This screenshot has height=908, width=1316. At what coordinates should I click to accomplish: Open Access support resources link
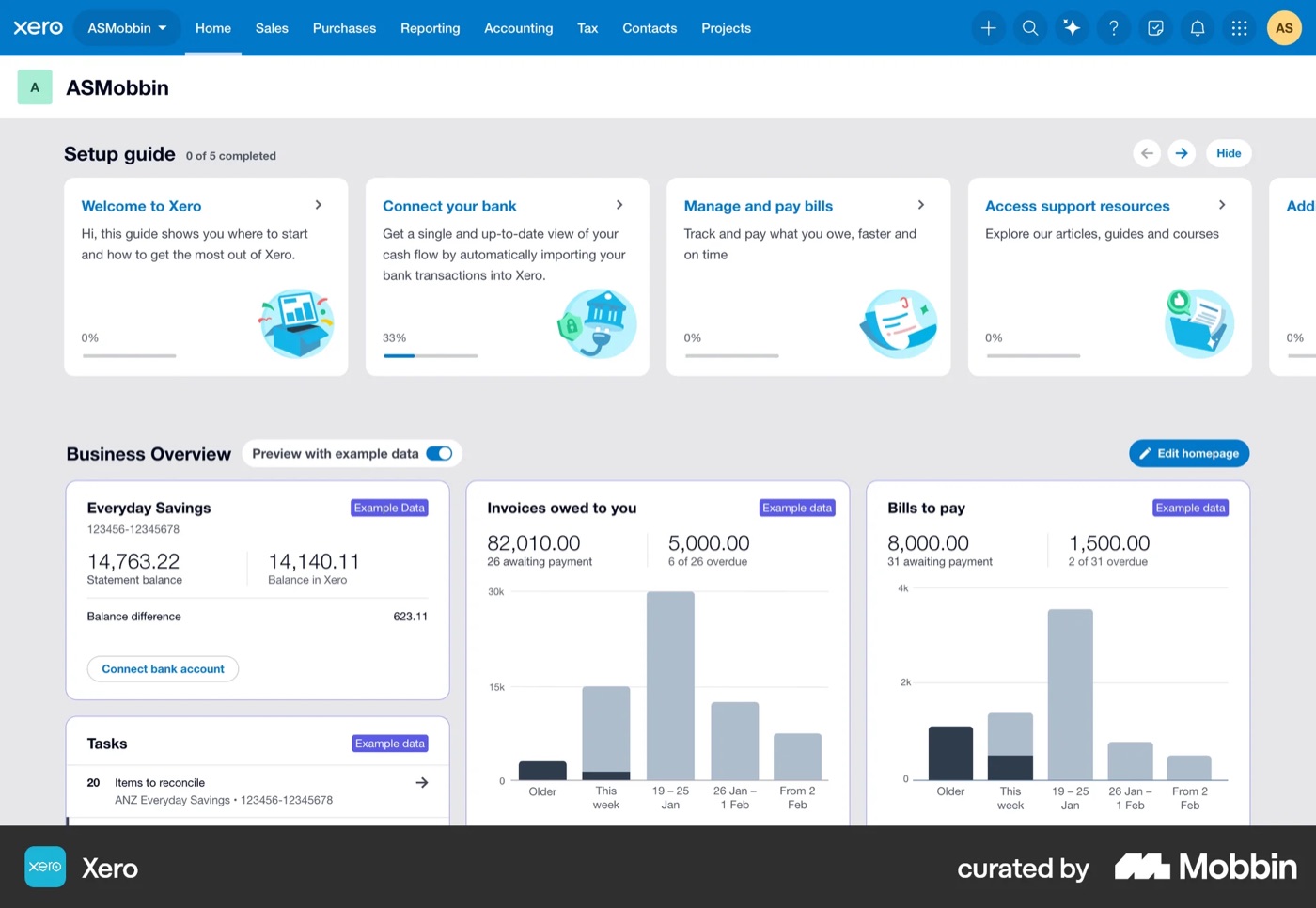[1077, 206]
